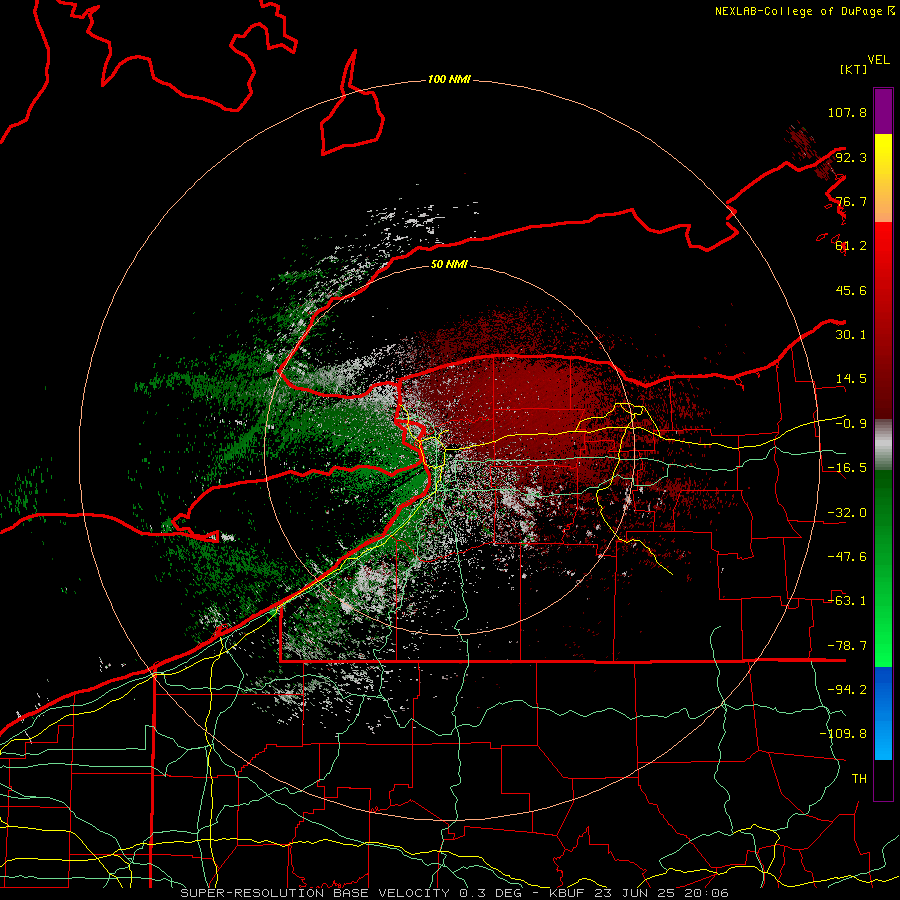This screenshot has width=900, height=900.
Task: Click the 20:06 timestamp in the caption
Action: (x=707, y=893)
